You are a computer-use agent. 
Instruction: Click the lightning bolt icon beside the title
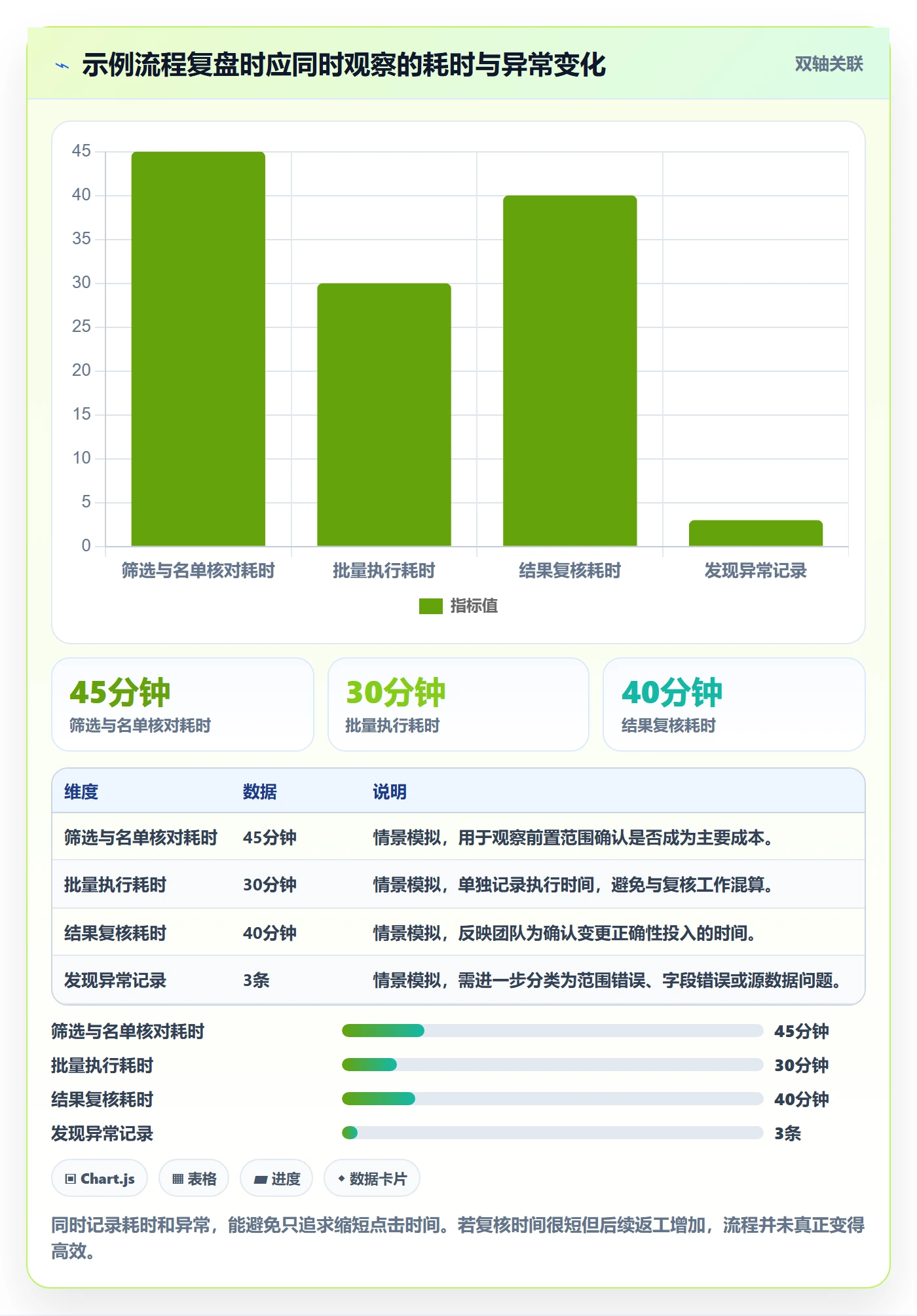pyautogui.click(x=62, y=65)
